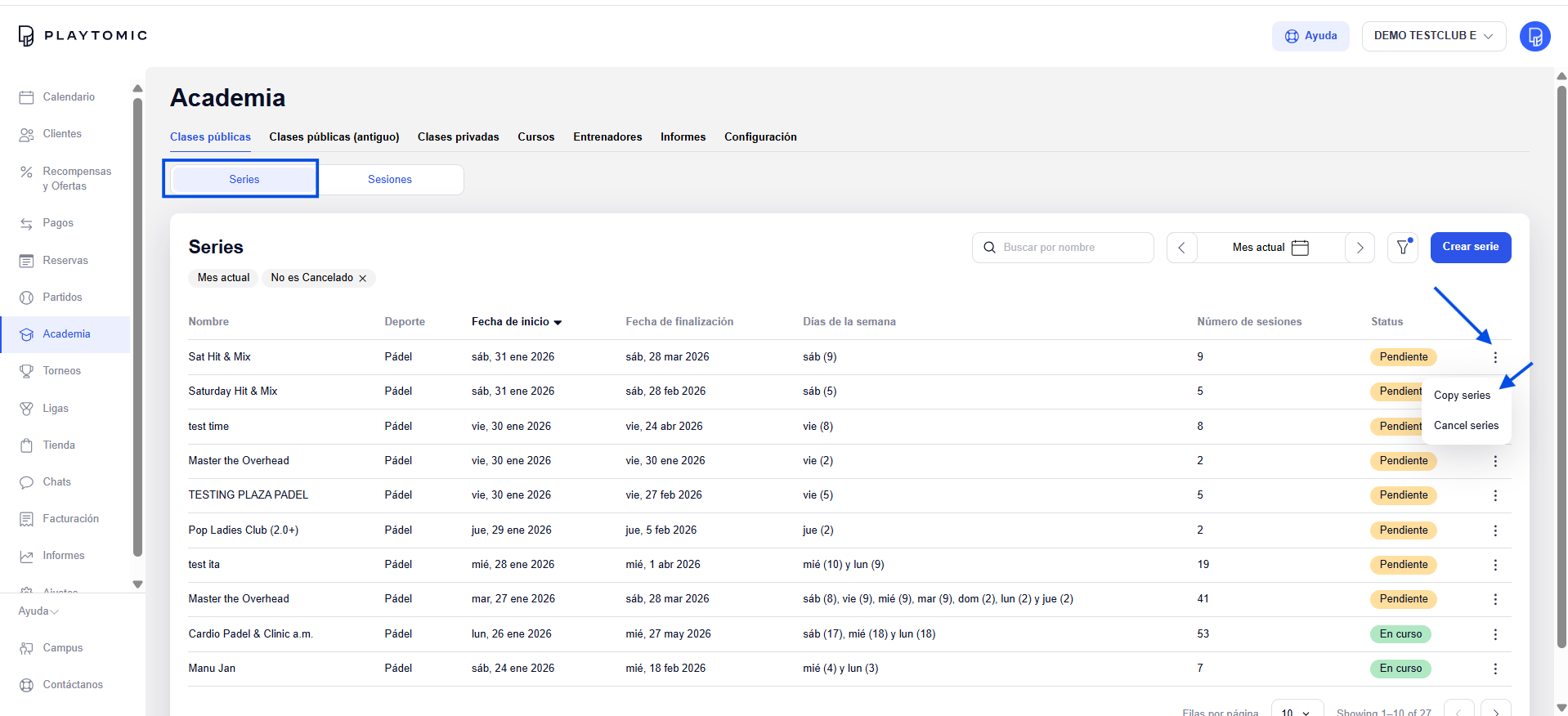Open three-dot menu for Cardio Padel row
The height and width of the screenshot is (716, 1568).
point(1495,634)
